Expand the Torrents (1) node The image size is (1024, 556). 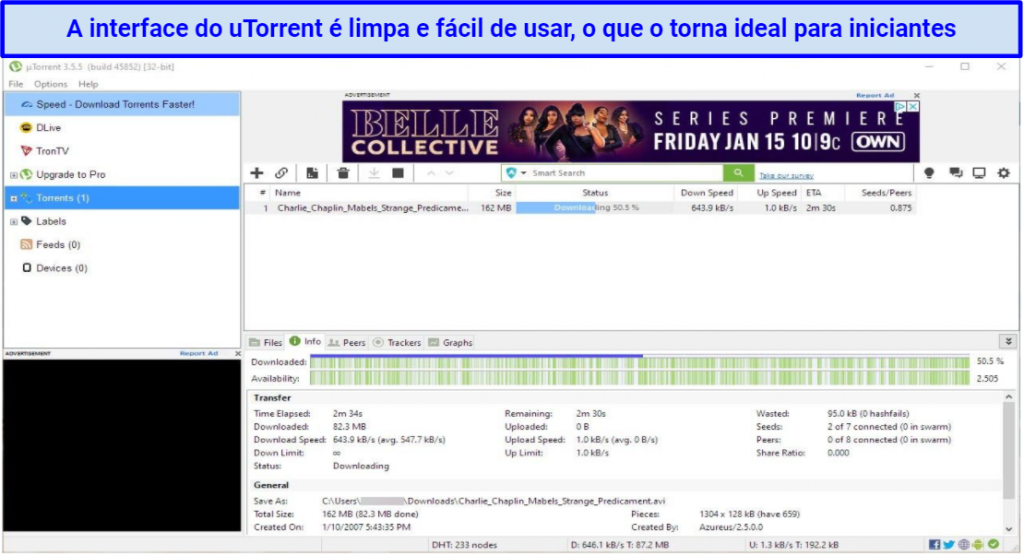13,199
